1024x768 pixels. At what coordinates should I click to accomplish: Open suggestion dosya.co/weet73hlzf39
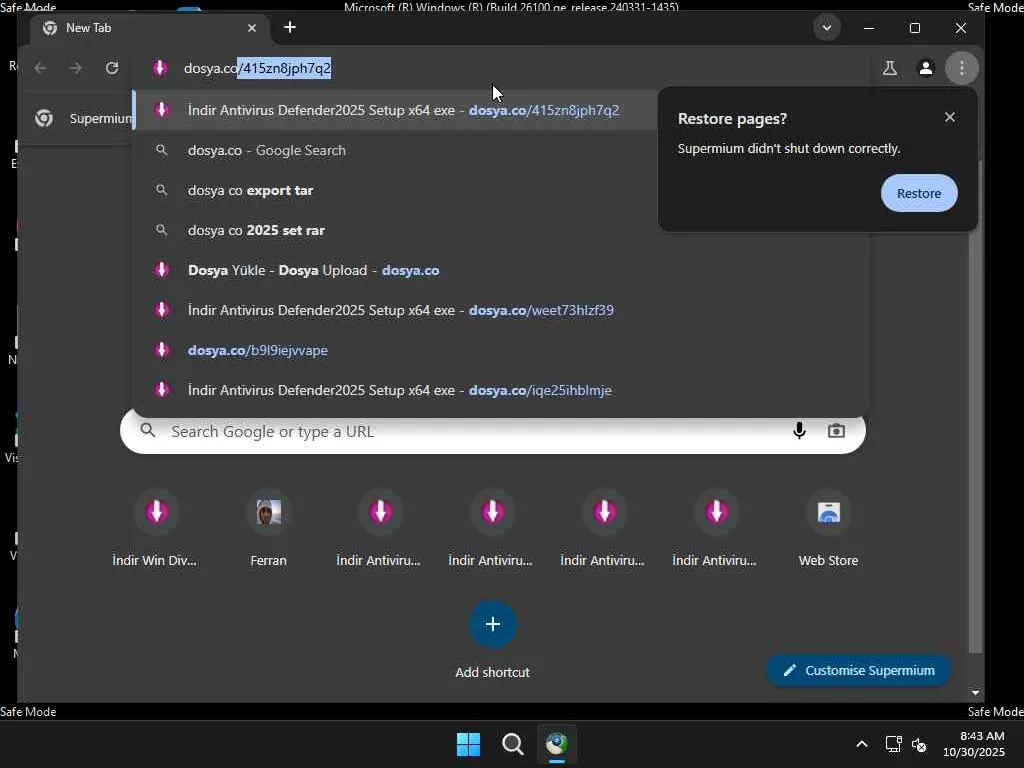point(500,310)
